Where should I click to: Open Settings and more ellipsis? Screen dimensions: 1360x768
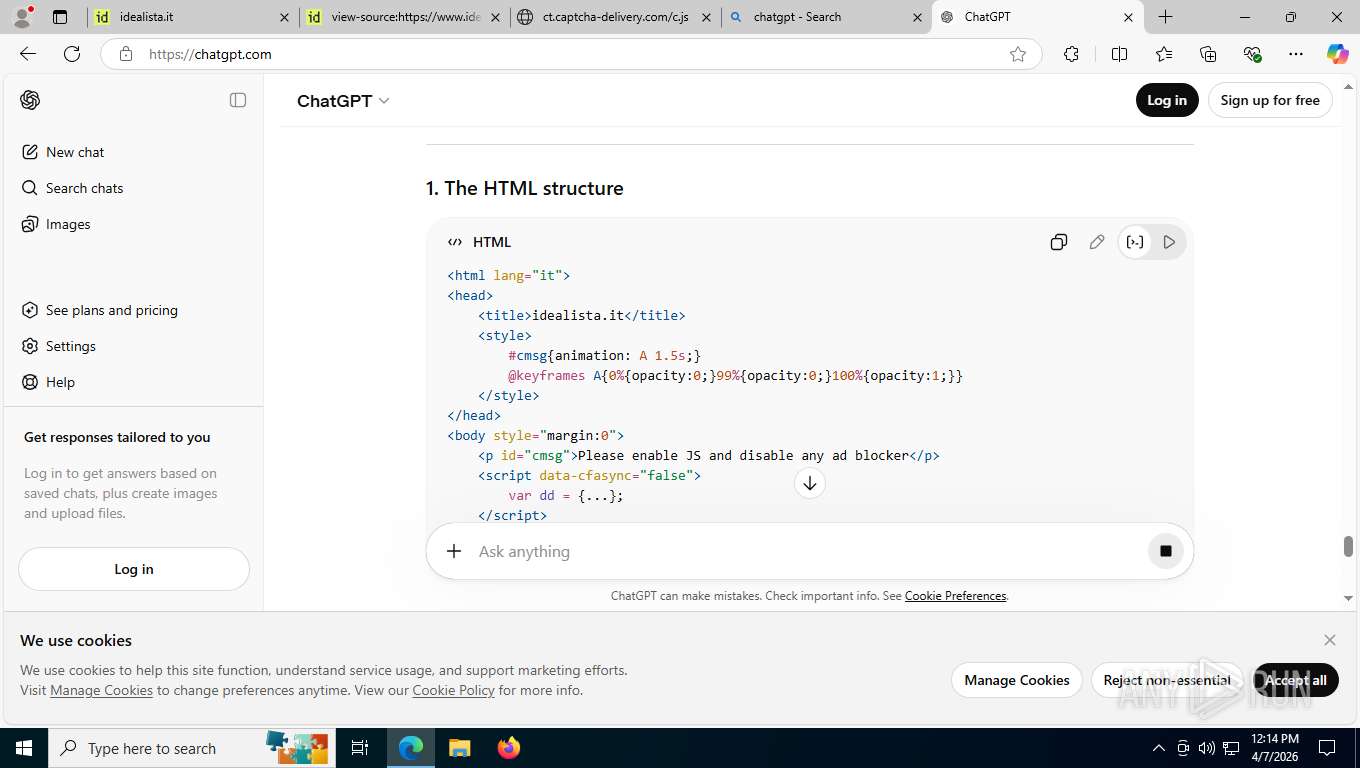1296,54
